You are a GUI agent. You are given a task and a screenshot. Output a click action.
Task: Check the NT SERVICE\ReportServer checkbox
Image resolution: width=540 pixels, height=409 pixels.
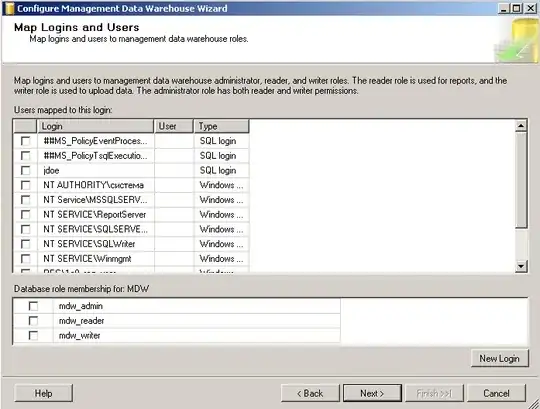[25, 214]
